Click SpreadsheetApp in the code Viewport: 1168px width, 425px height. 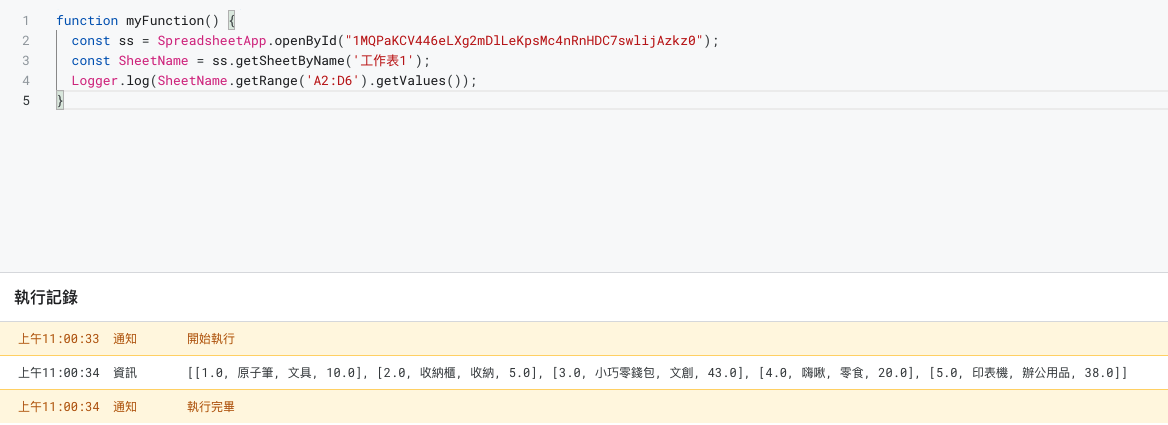pos(211,40)
